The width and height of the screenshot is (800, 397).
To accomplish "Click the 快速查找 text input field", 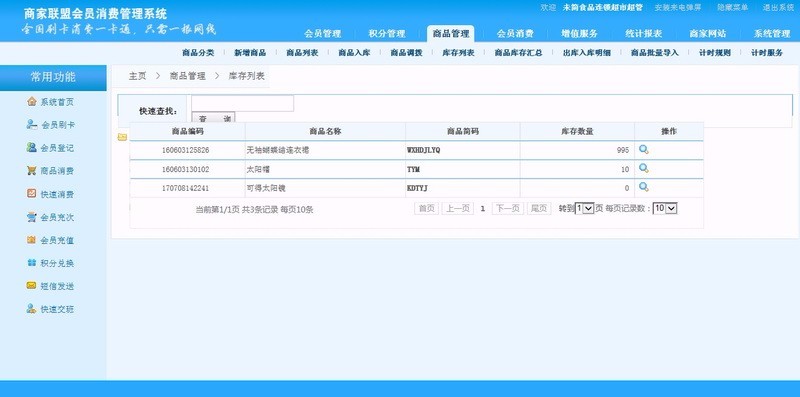I will point(242,103).
